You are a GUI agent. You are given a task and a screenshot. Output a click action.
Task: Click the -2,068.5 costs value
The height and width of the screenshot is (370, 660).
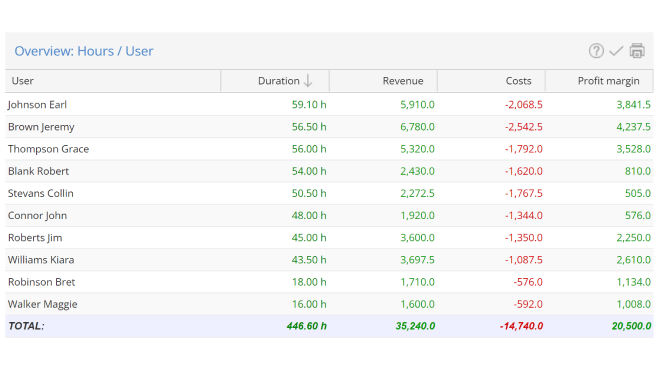click(524, 105)
